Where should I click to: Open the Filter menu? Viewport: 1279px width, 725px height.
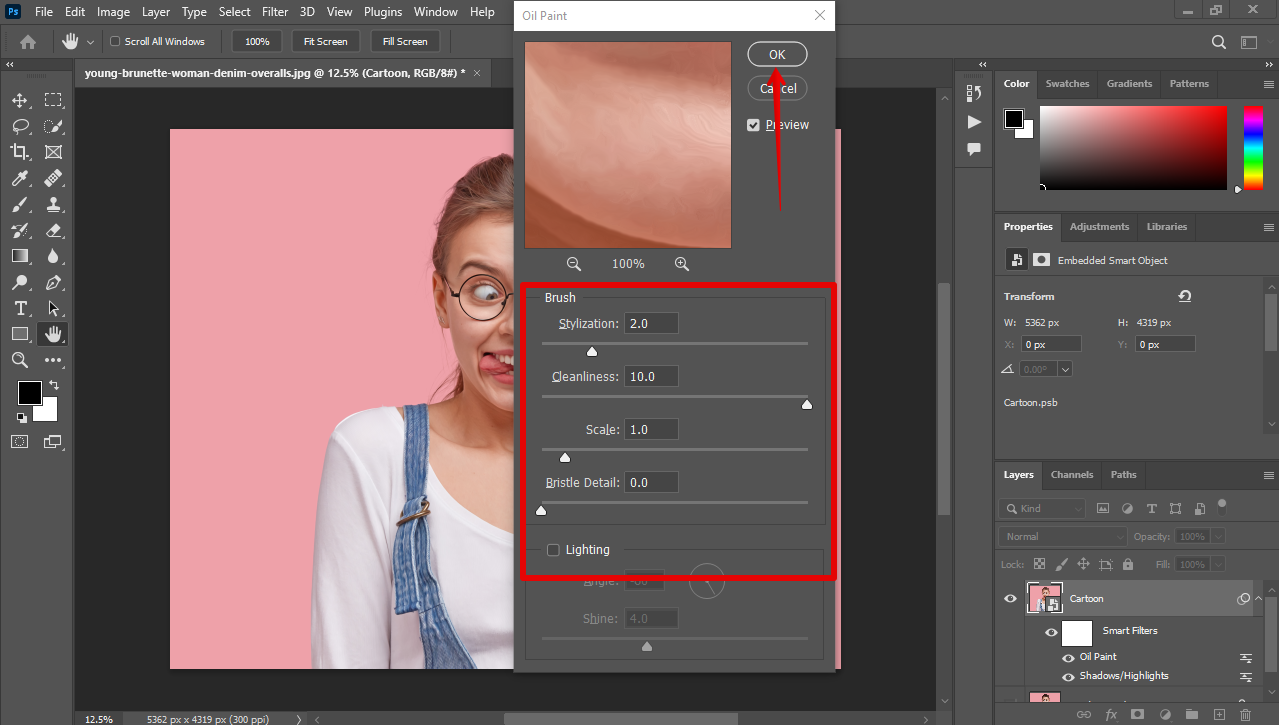tap(277, 12)
